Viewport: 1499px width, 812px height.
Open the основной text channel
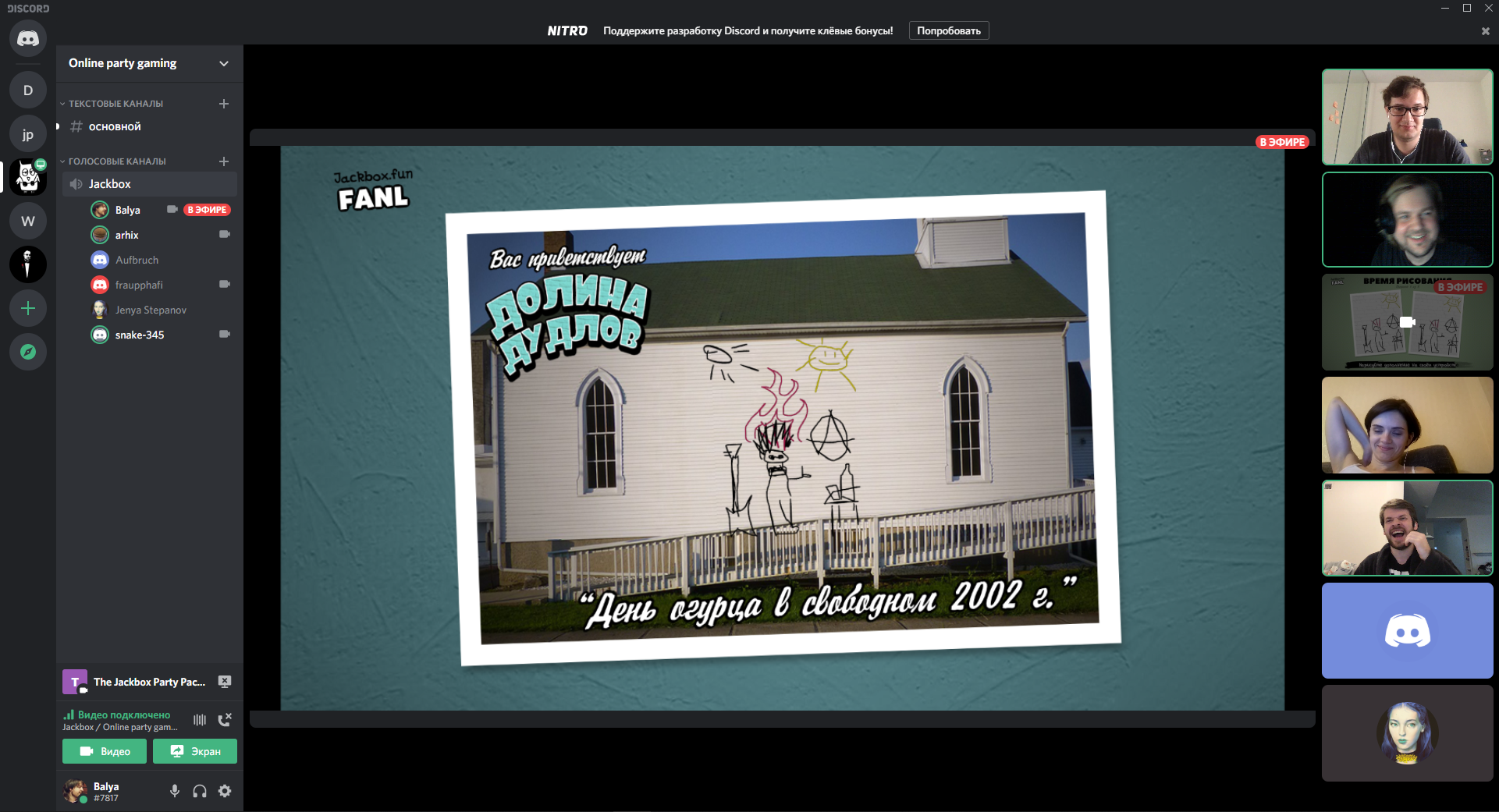115,126
